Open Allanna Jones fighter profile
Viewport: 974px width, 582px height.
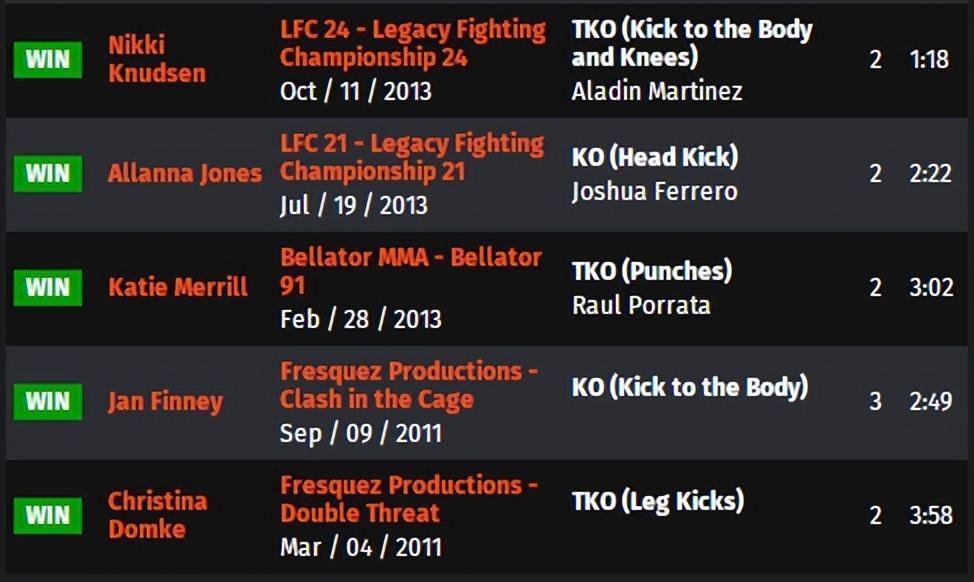point(184,173)
